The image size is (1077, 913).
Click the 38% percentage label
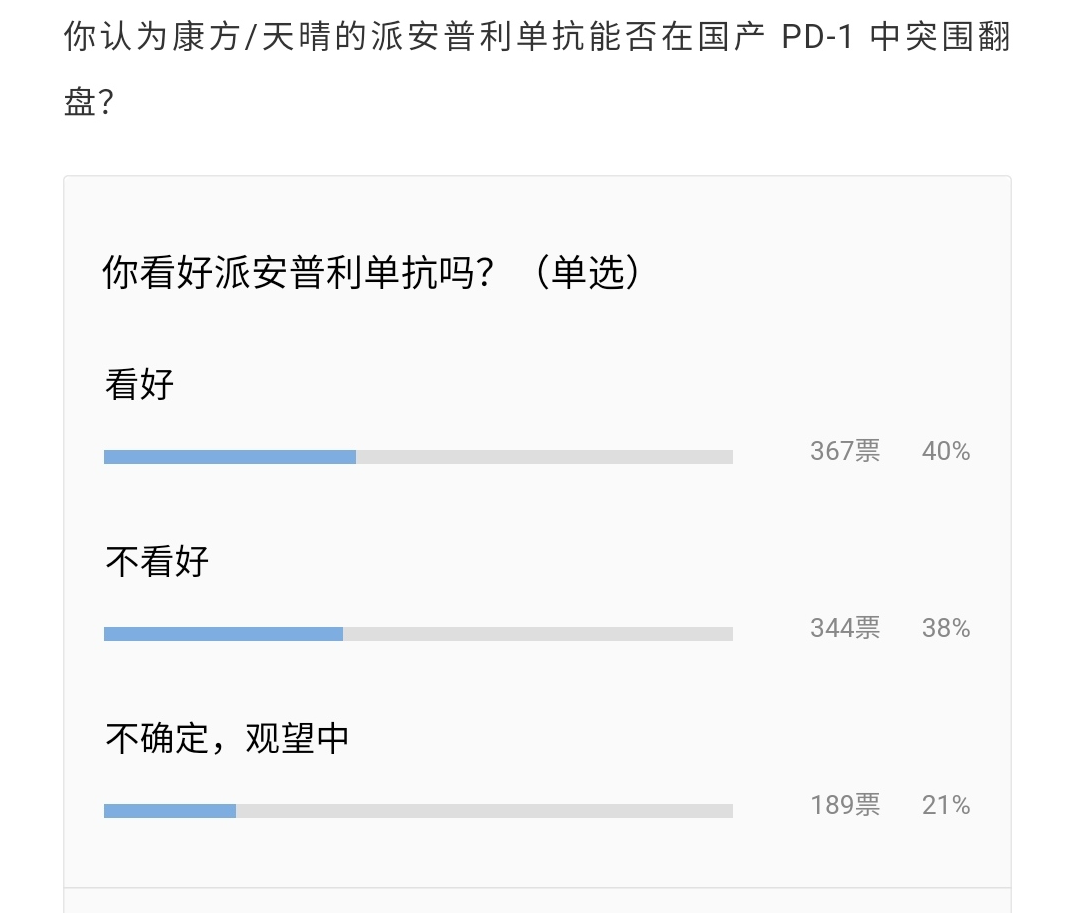(946, 628)
